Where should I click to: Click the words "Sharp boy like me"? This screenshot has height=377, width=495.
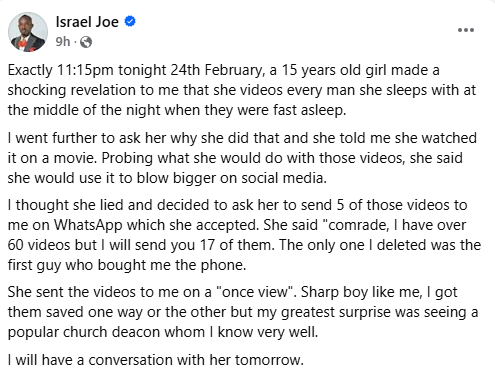(x=360, y=292)
